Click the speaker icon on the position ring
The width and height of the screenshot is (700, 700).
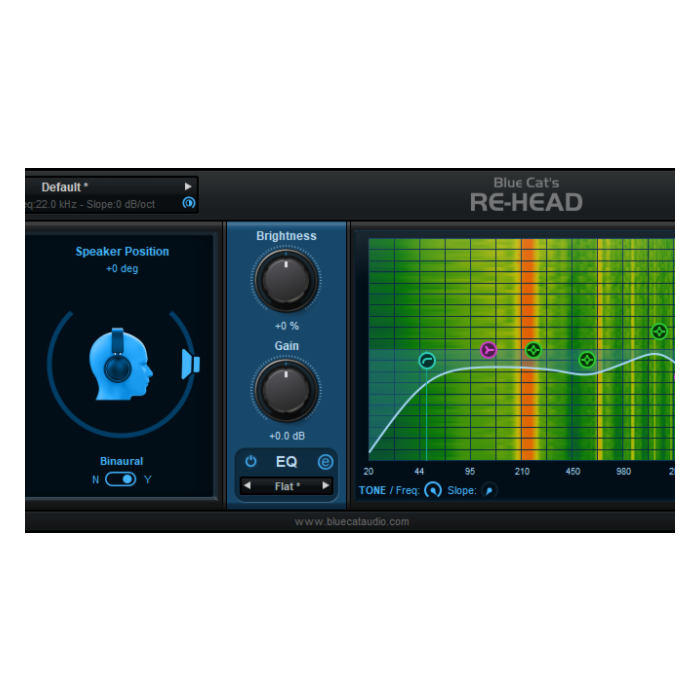(191, 364)
